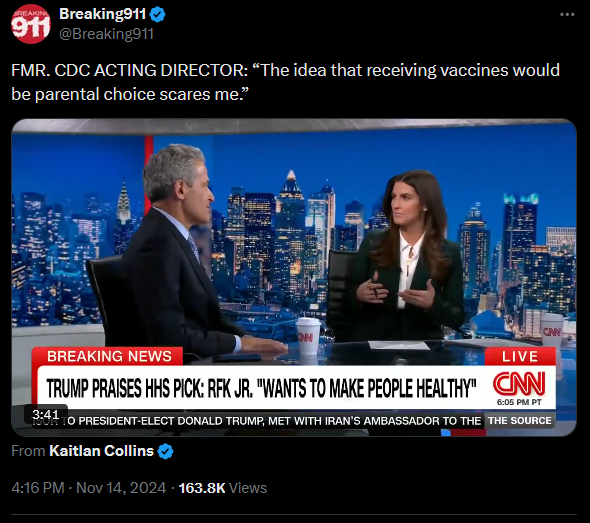This screenshot has width=590, height=523.
Task: Open the 4:16 PM tweet timestamp
Action: [38, 488]
